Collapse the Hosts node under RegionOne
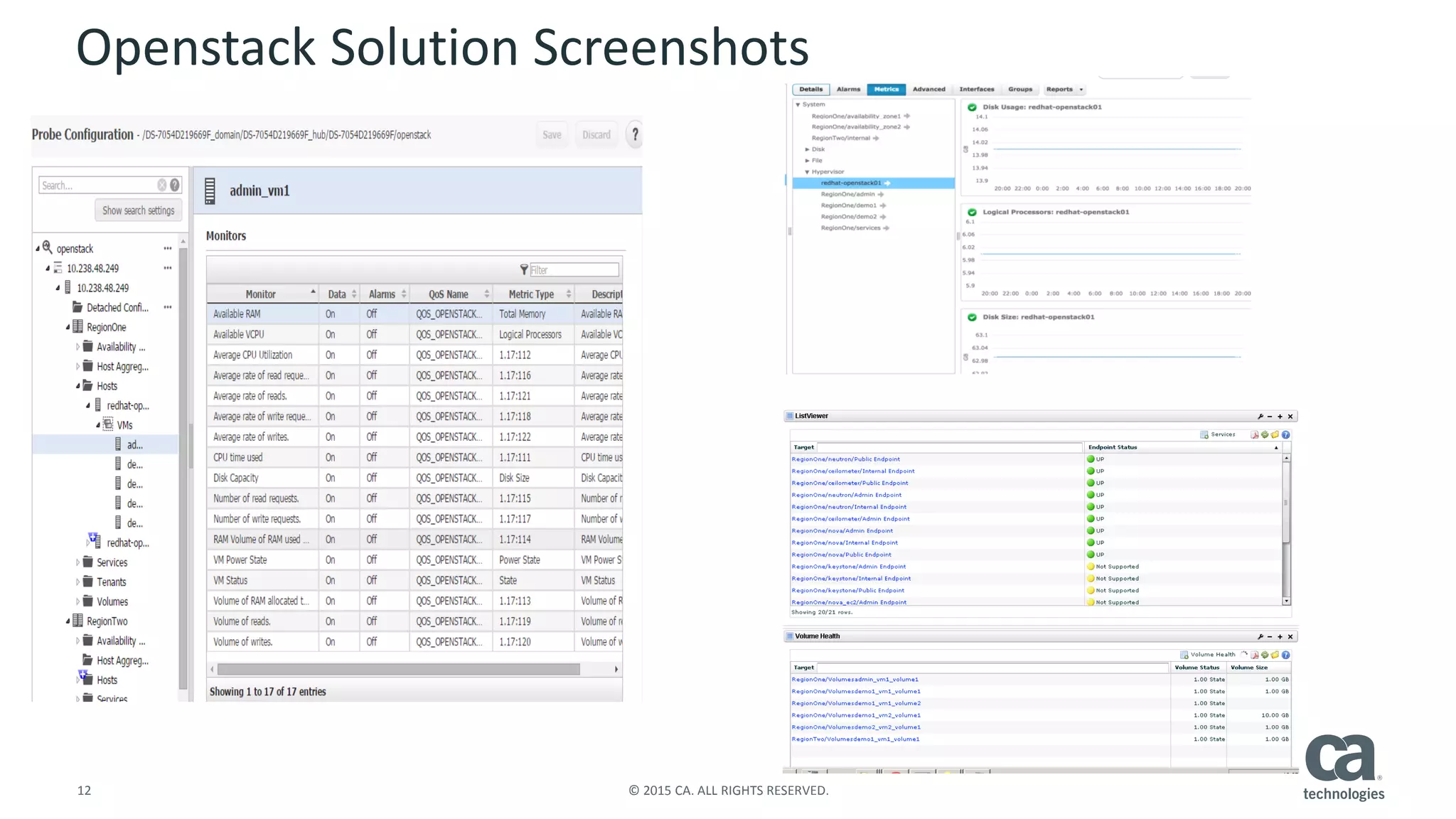 coord(78,386)
